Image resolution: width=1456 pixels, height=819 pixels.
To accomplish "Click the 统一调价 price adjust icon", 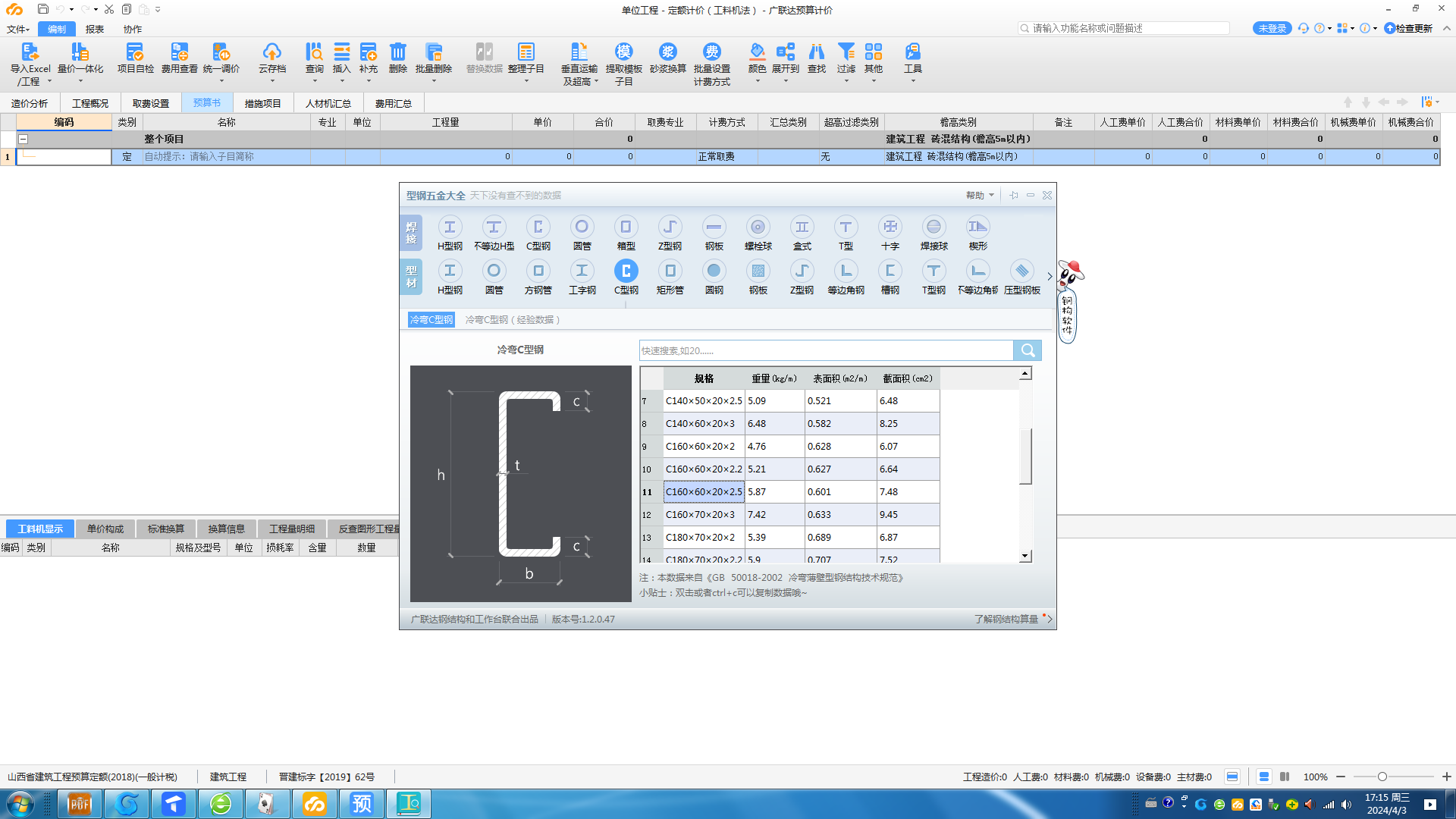I will [x=221, y=52].
